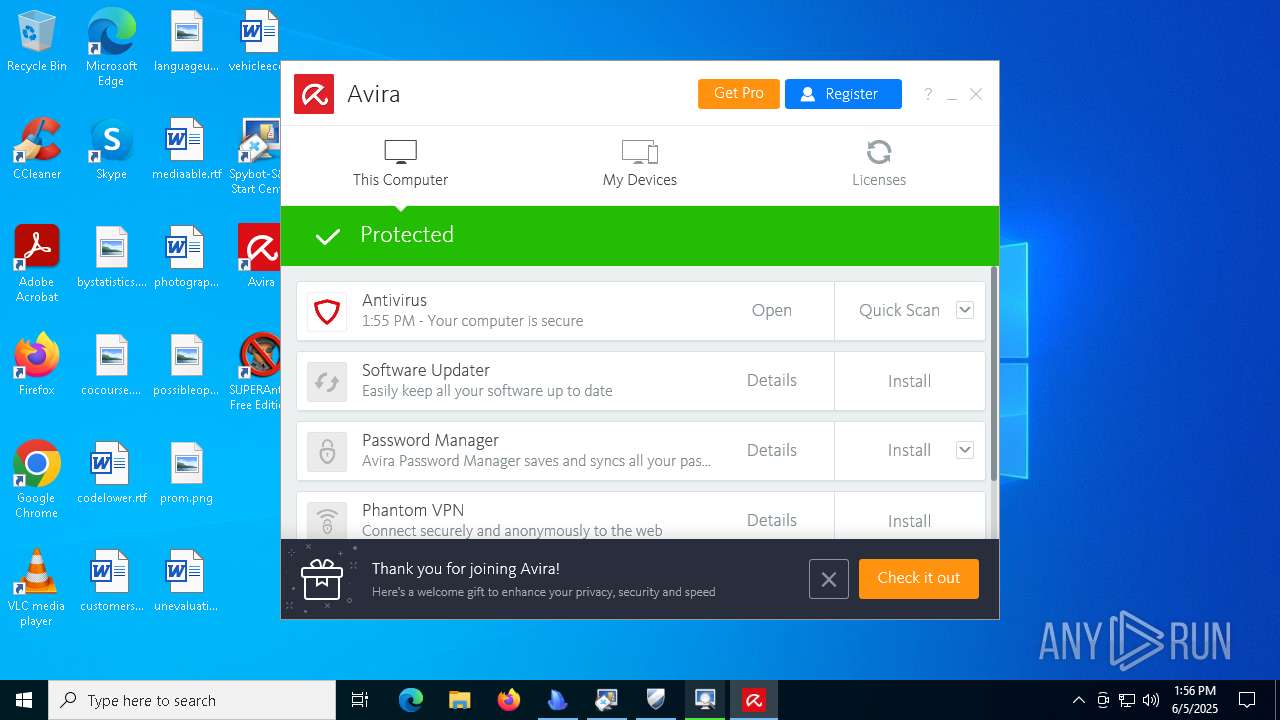Select Google Chrome desktop shortcut
1280x720 pixels.
pos(37,480)
